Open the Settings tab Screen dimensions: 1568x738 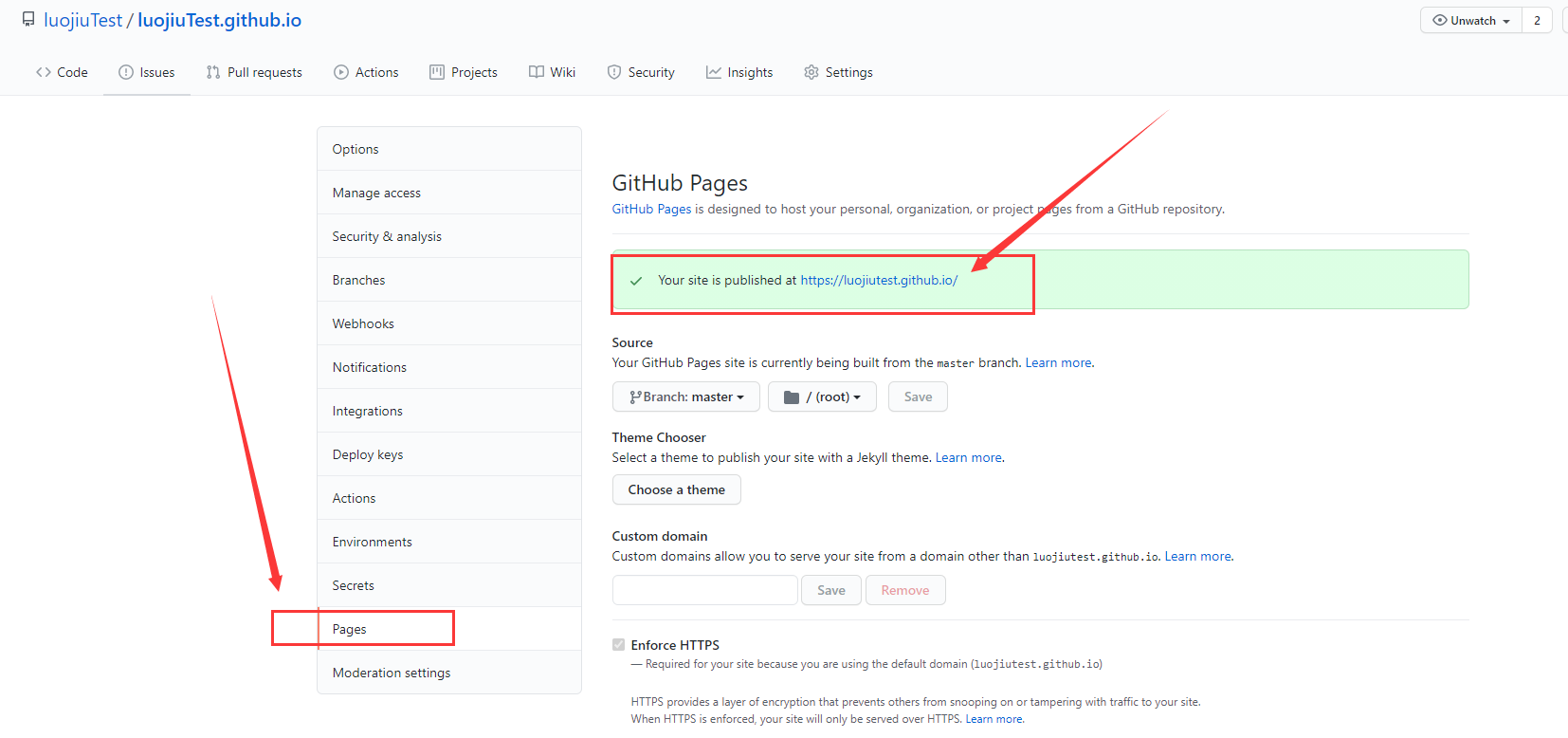pos(838,72)
